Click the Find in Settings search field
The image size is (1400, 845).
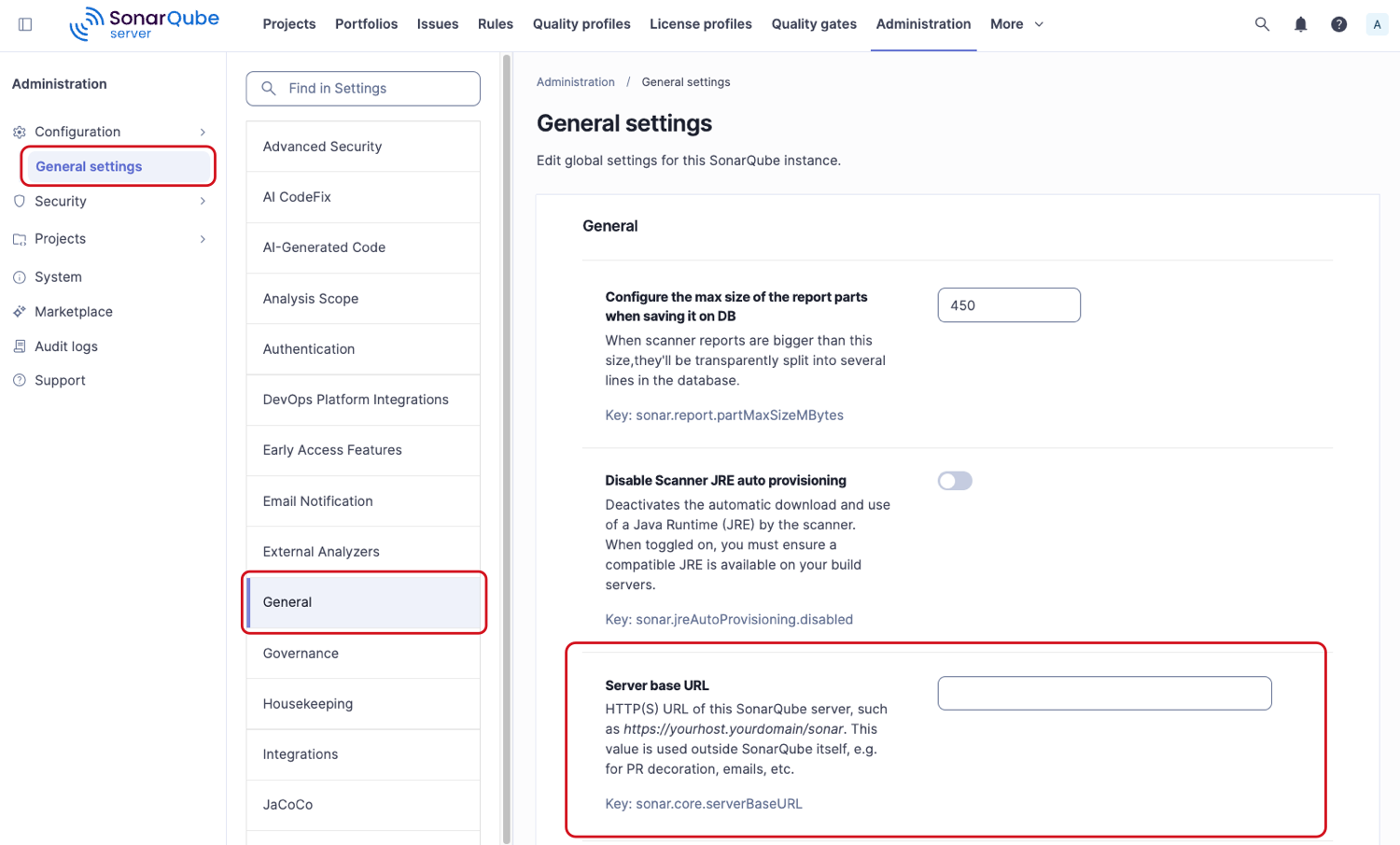coord(363,89)
